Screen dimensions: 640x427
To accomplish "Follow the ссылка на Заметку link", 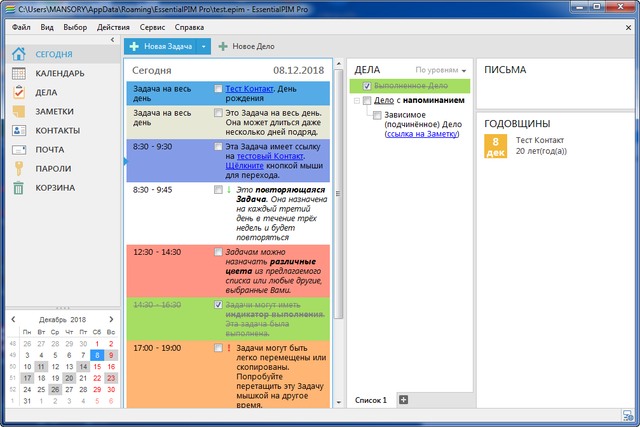I will click(x=422, y=134).
